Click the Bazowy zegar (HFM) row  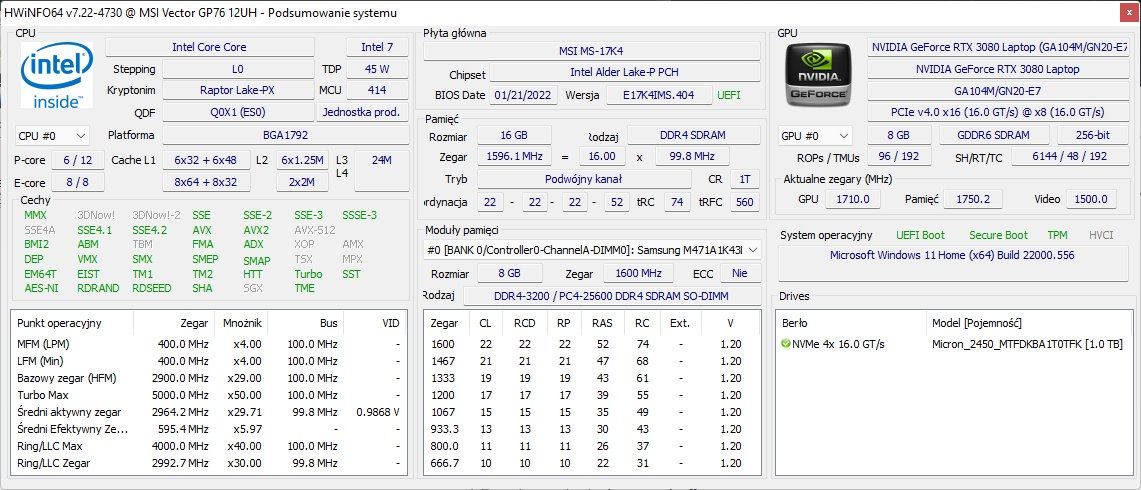210,378
